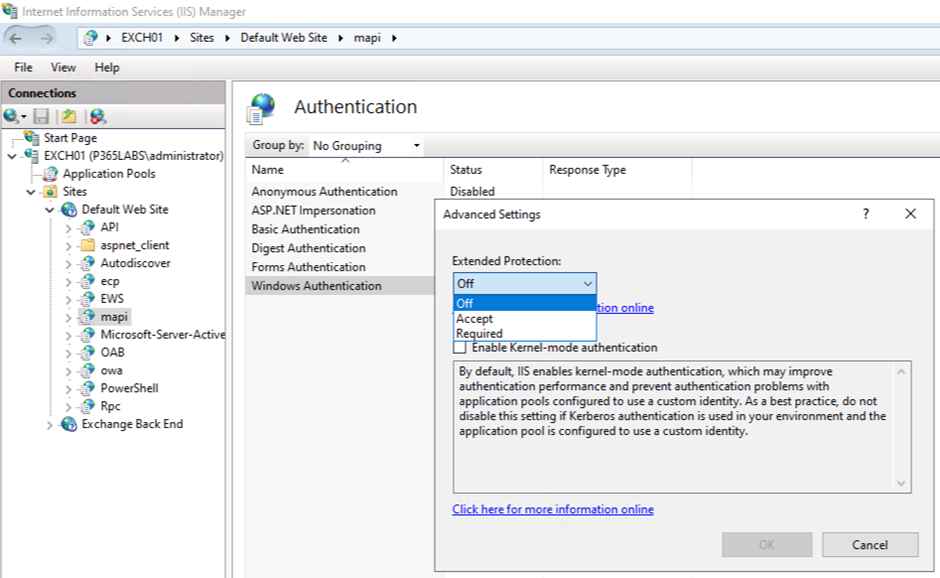Click the EXCH01 server icon in tree

(32, 155)
